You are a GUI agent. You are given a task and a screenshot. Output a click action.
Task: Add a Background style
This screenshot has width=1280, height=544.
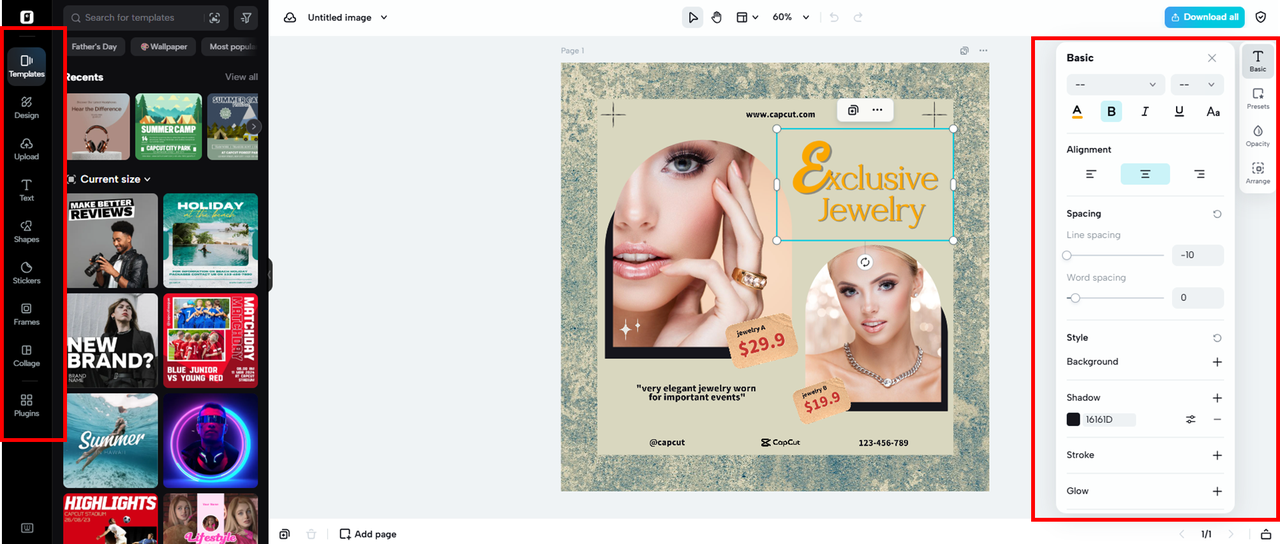1217,362
